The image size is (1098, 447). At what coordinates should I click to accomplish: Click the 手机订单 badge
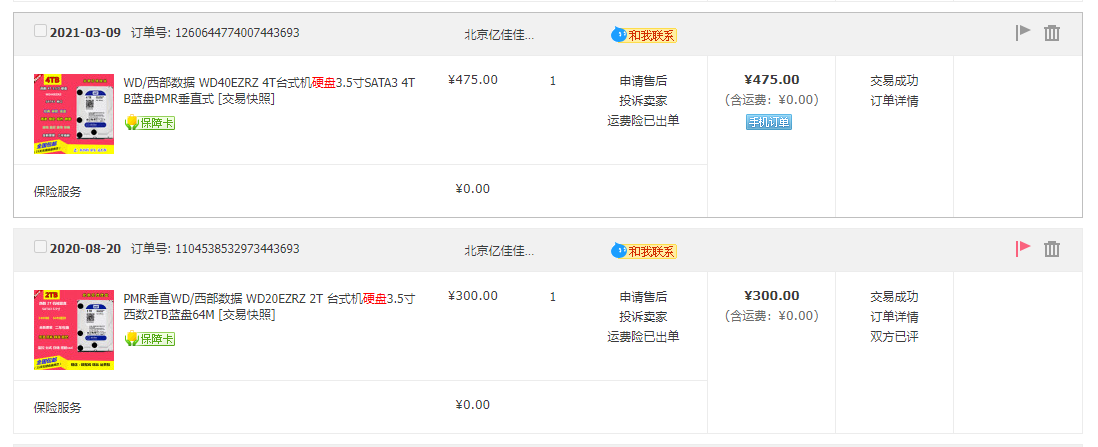pos(768,122)
